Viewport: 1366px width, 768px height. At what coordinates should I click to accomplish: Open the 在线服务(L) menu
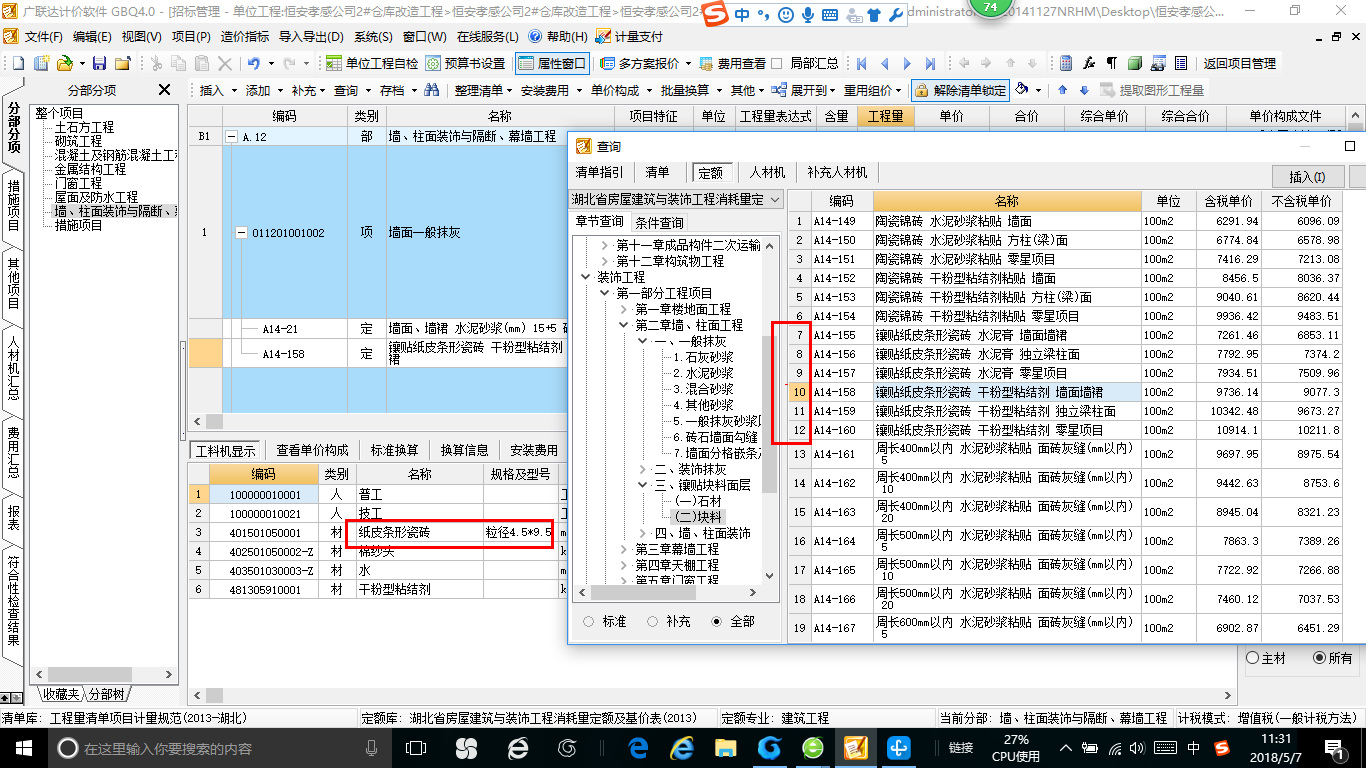click(487, 36)
